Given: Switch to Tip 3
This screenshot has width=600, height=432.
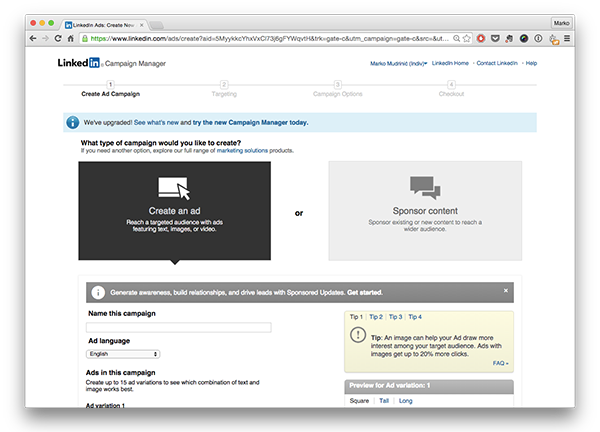Looking at the screenshot, I should pos(395,317).
